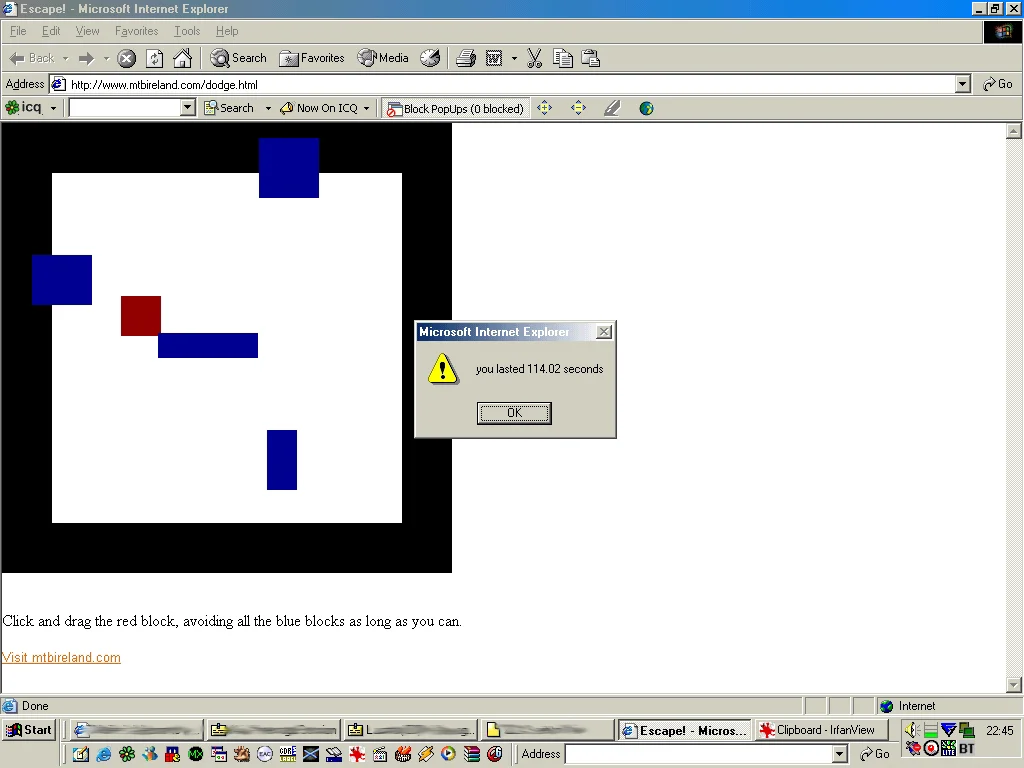Image resolution: width=1024 pixels, height=768 pixels.
Task: Click the red block in the game
Action: (x=141, y=316)
